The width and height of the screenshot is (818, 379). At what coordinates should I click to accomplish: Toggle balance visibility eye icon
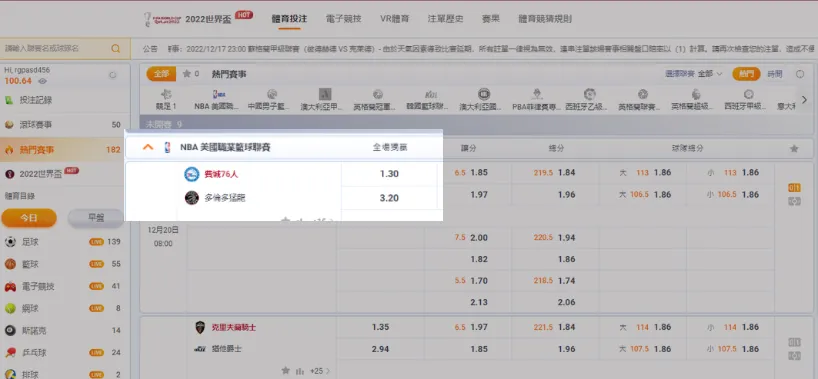tap(42, 81)
